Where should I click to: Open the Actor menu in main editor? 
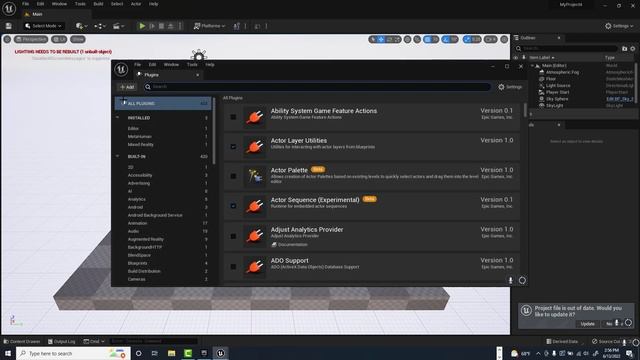[136, 4]
